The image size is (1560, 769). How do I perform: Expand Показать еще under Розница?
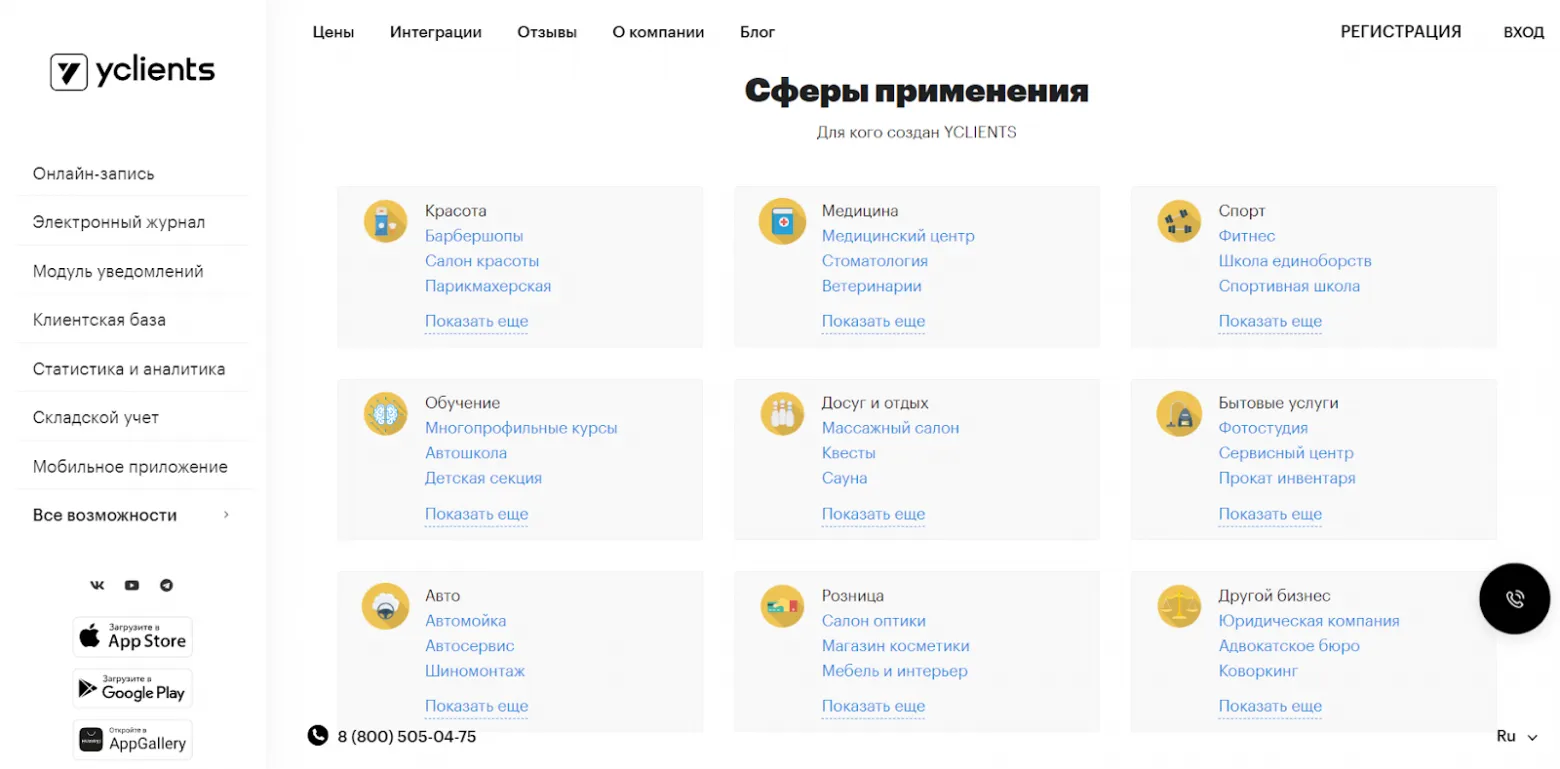(873, 706)
